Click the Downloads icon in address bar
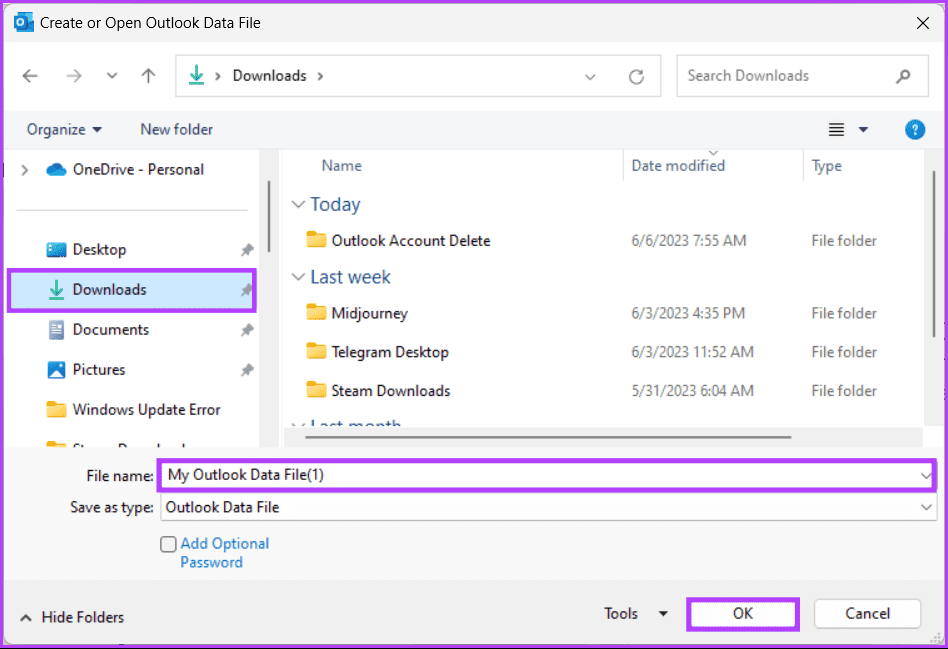Viewport: 948px width, 649px height. 196,76
